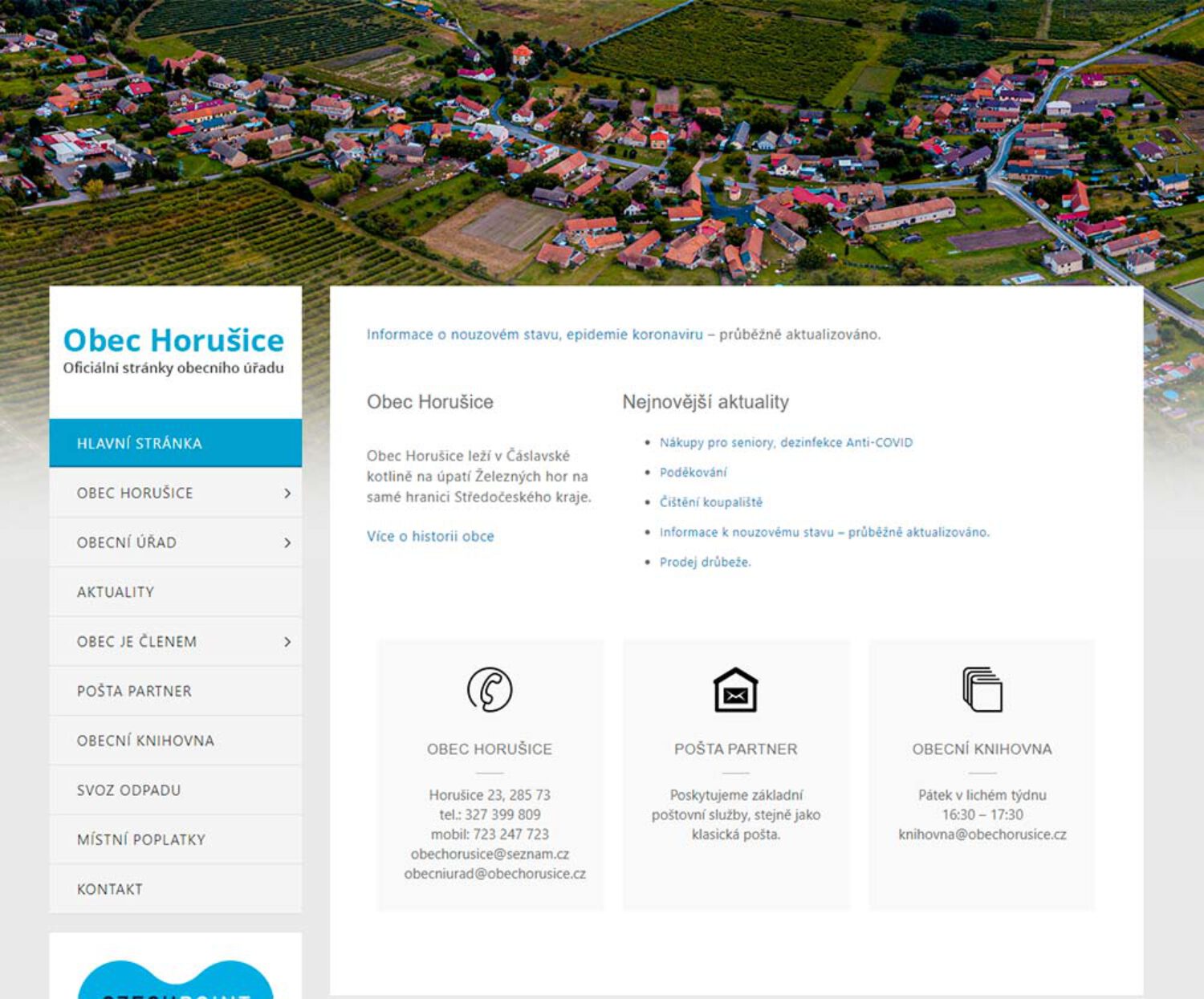This screenshot has width=1204, height=999.
Task: Expand the Obecní úřad submenu chevron
Action: [x=287, y=543]
